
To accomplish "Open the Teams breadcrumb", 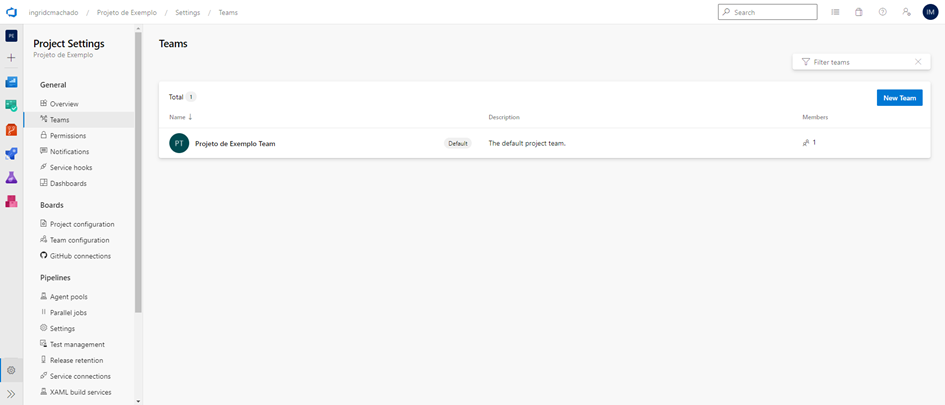I will (x=228, y=12).
